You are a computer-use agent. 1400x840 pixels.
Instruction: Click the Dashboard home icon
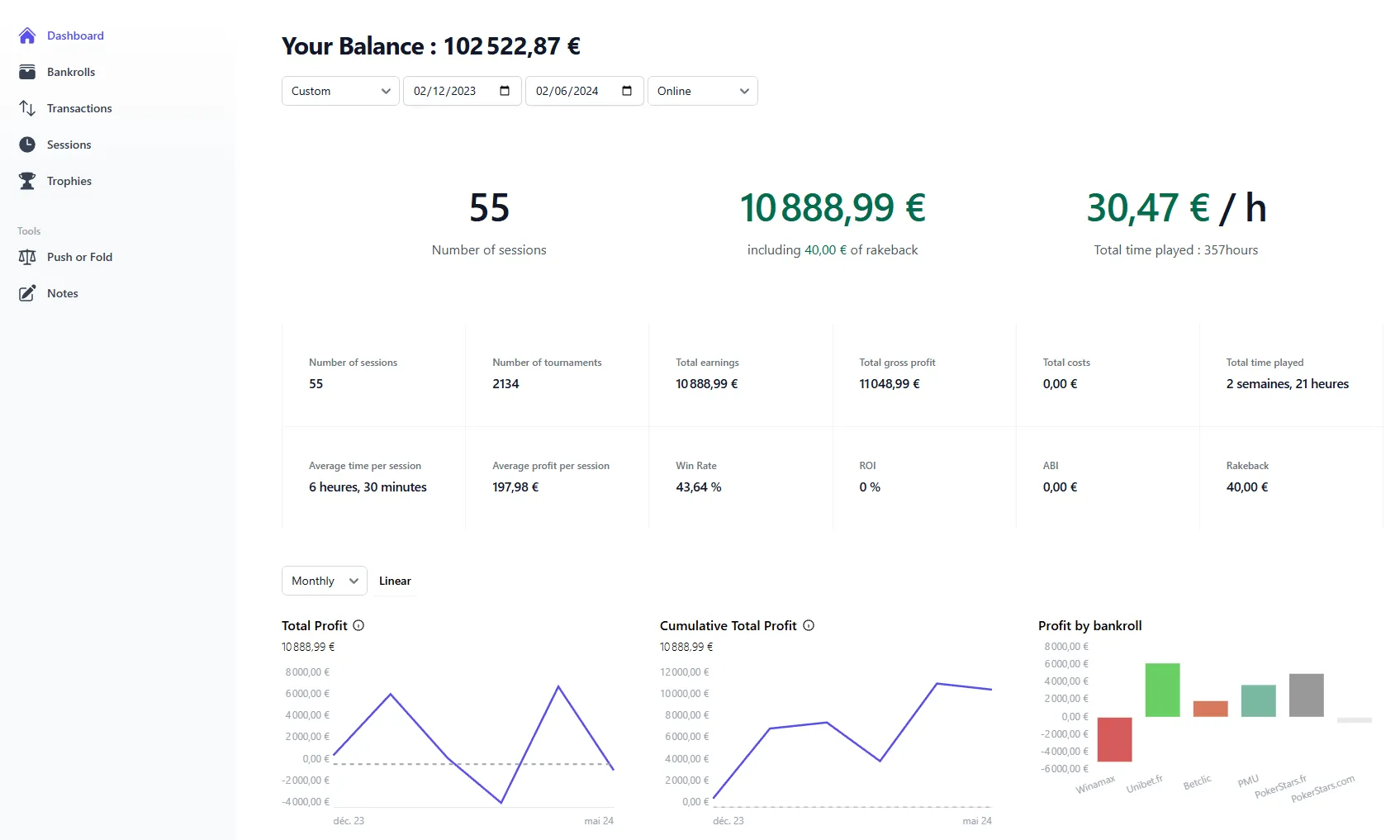[x=27, y=36]
